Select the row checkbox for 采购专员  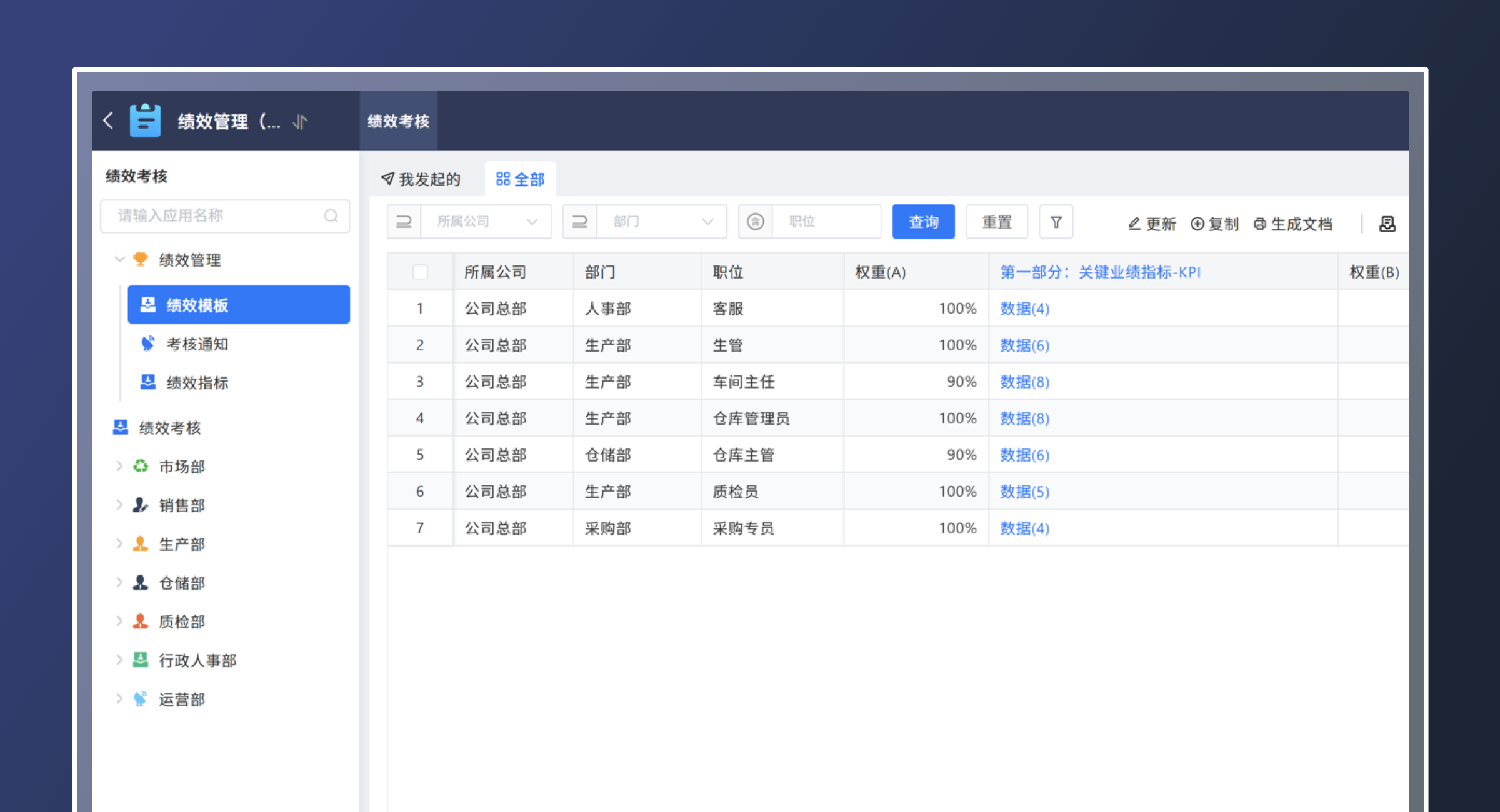(x=419, y=528)
